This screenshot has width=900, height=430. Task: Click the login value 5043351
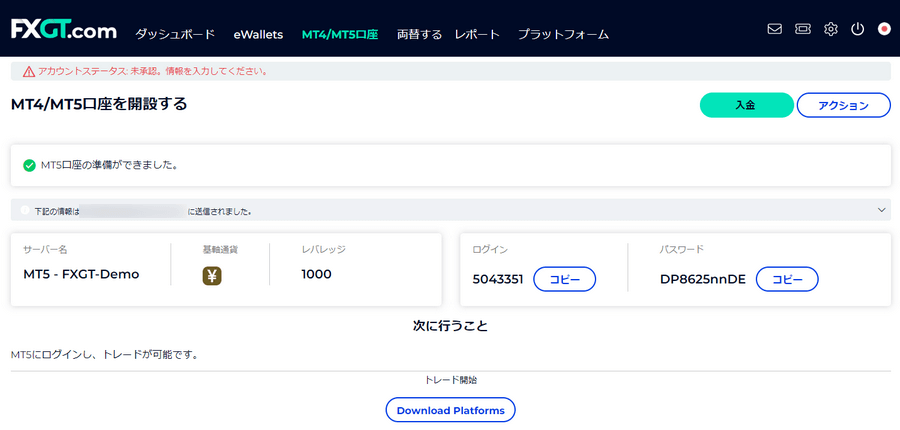tap(498, 280)
